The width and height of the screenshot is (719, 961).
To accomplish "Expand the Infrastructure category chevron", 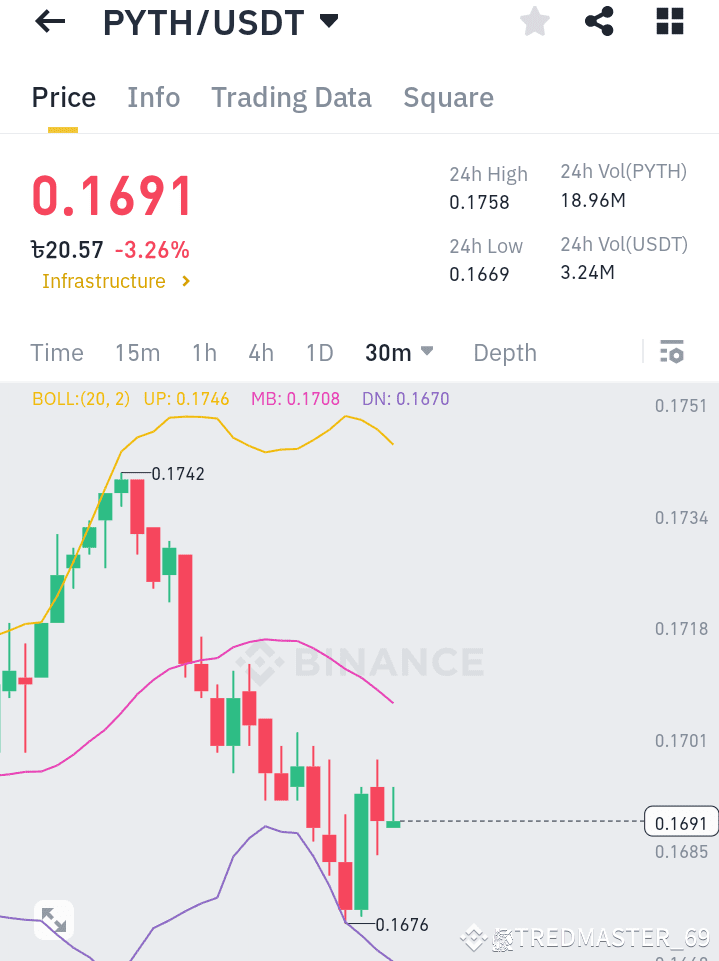I will click(185, 281).
